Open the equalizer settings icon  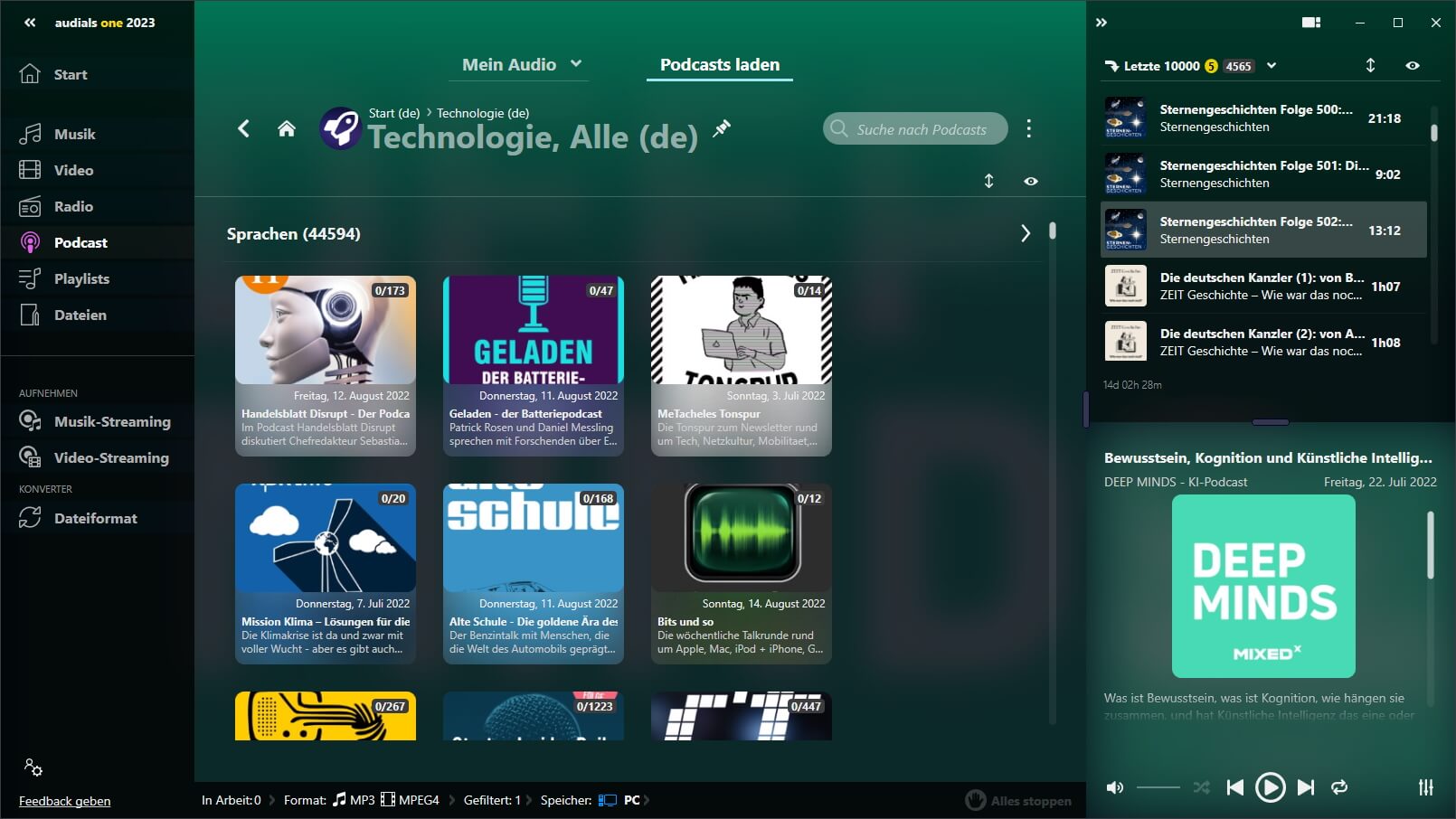(1425, 787)
